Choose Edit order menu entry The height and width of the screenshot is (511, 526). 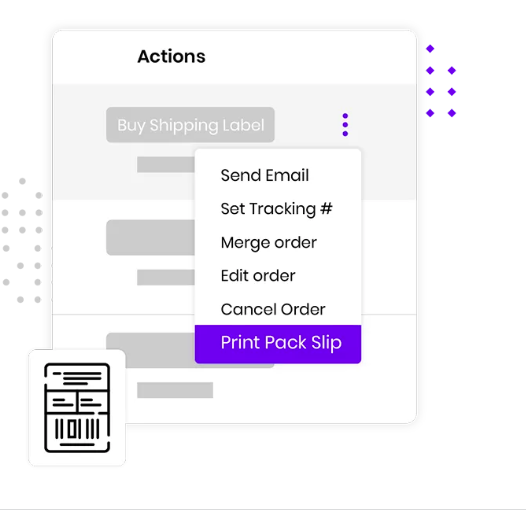coord(258,276)
